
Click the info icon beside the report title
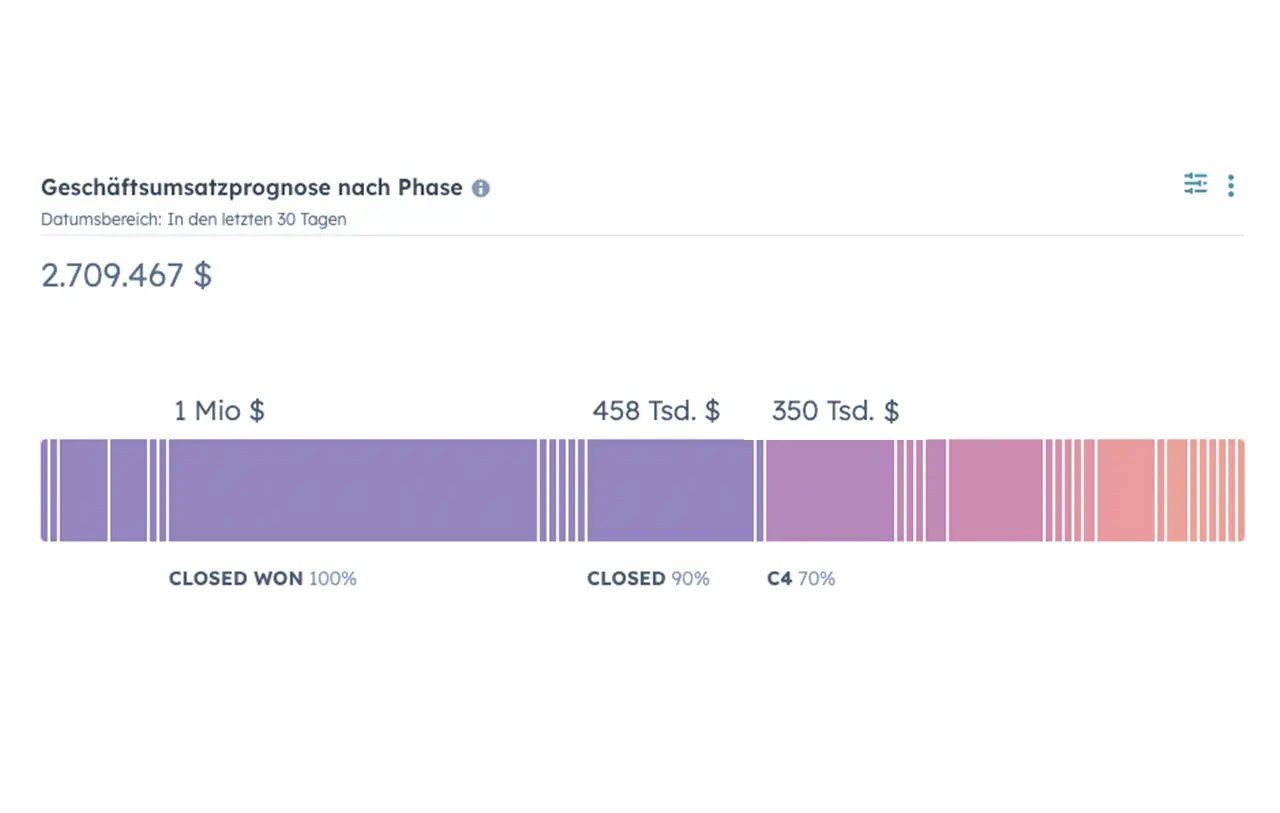[481, 188]
